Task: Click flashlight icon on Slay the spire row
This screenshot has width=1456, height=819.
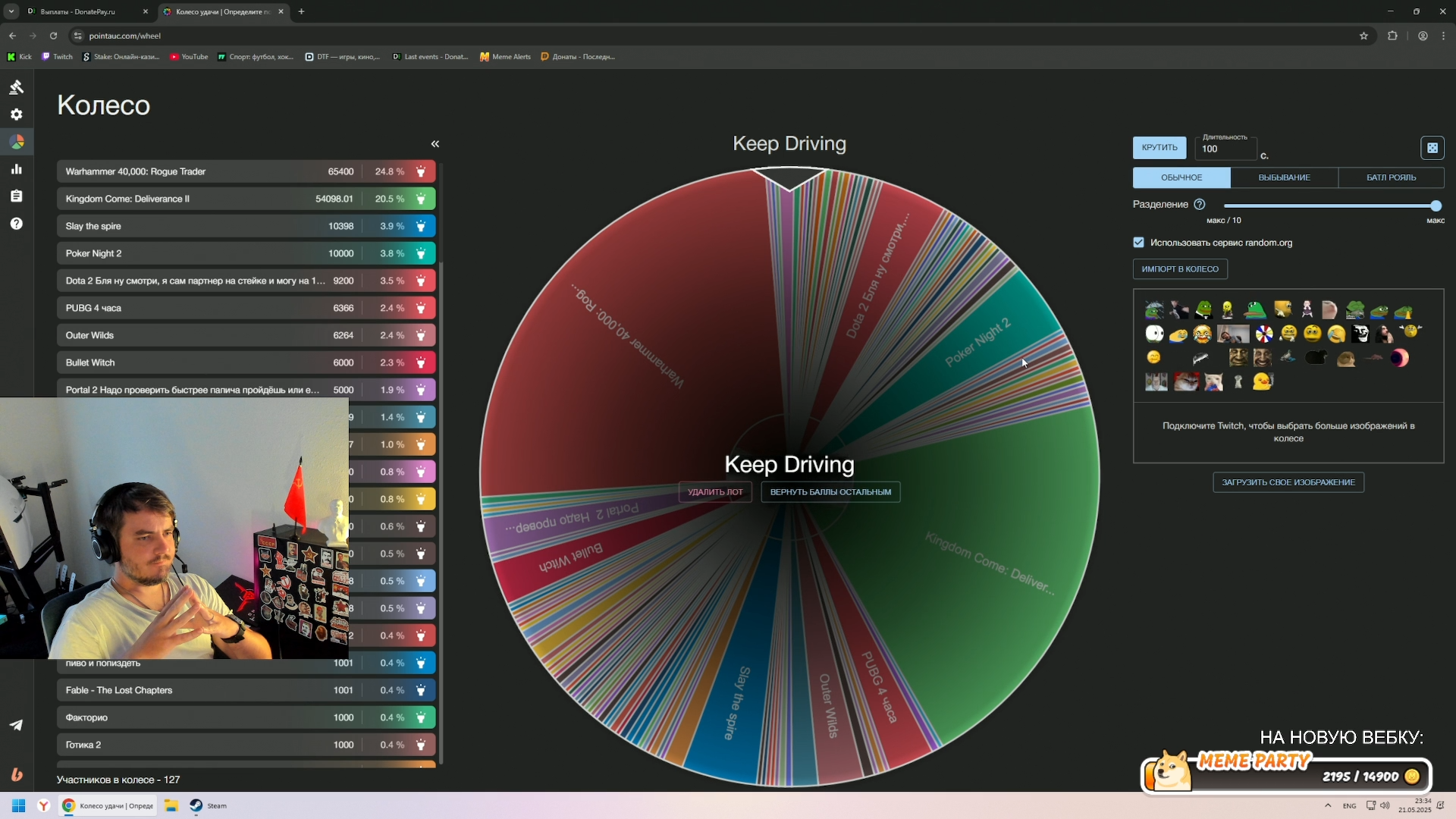Action: (421, 226)
